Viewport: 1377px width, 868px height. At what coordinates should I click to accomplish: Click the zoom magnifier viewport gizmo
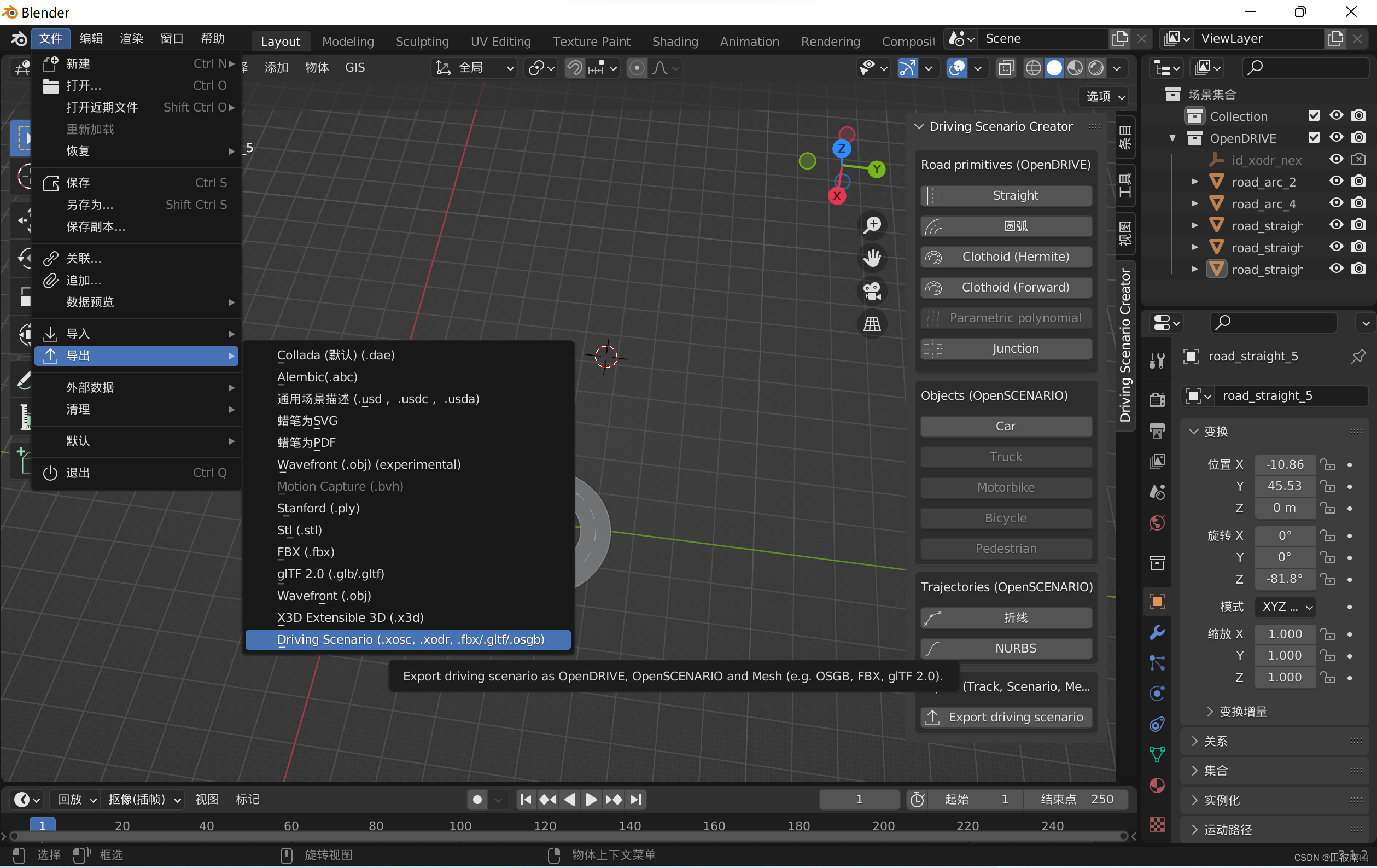coord(872,225)
